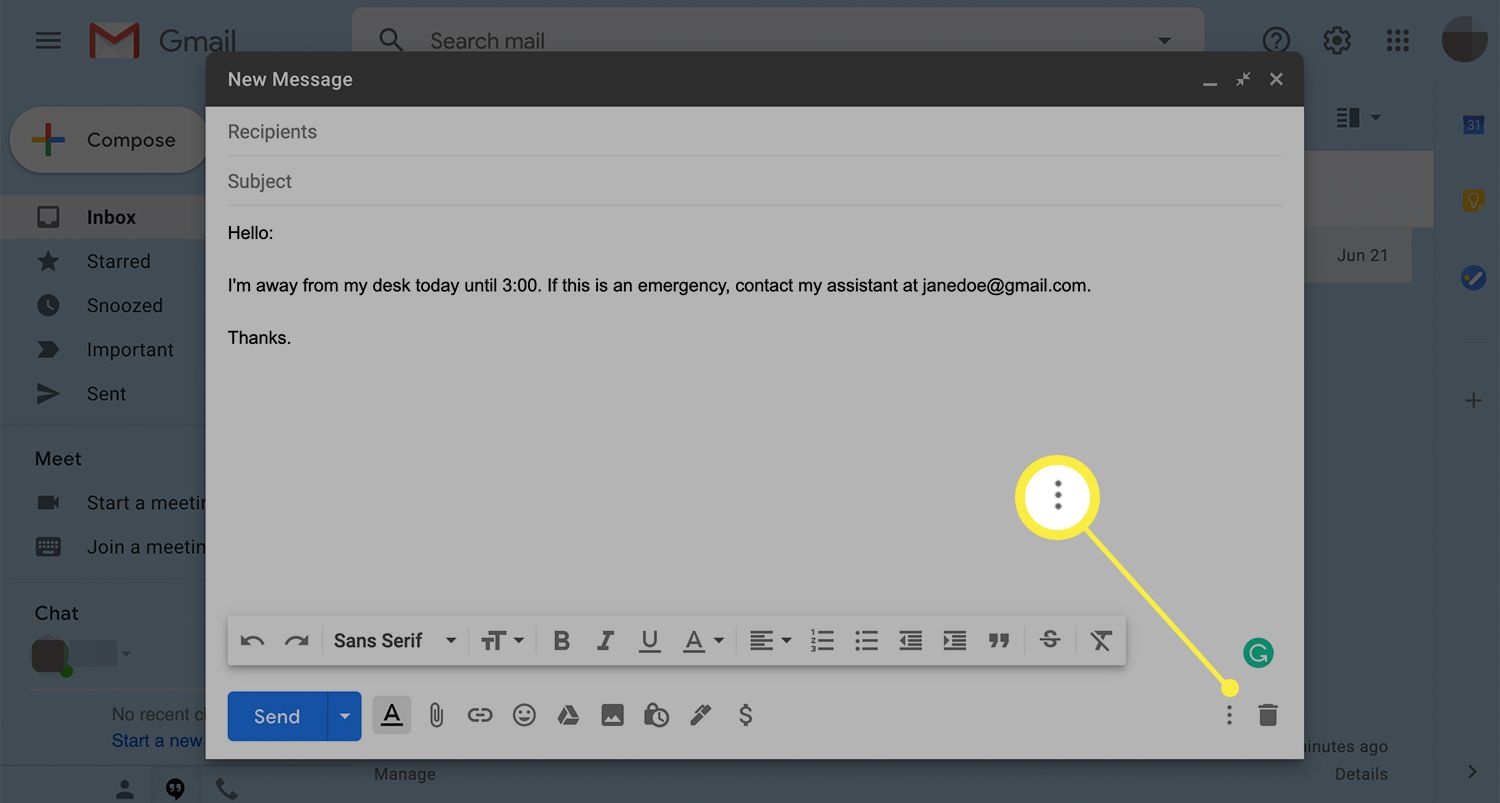Open the Support help icon
Image resolution: width=1500 pixels, height=803 pixels.
(x=1276, y=41)
